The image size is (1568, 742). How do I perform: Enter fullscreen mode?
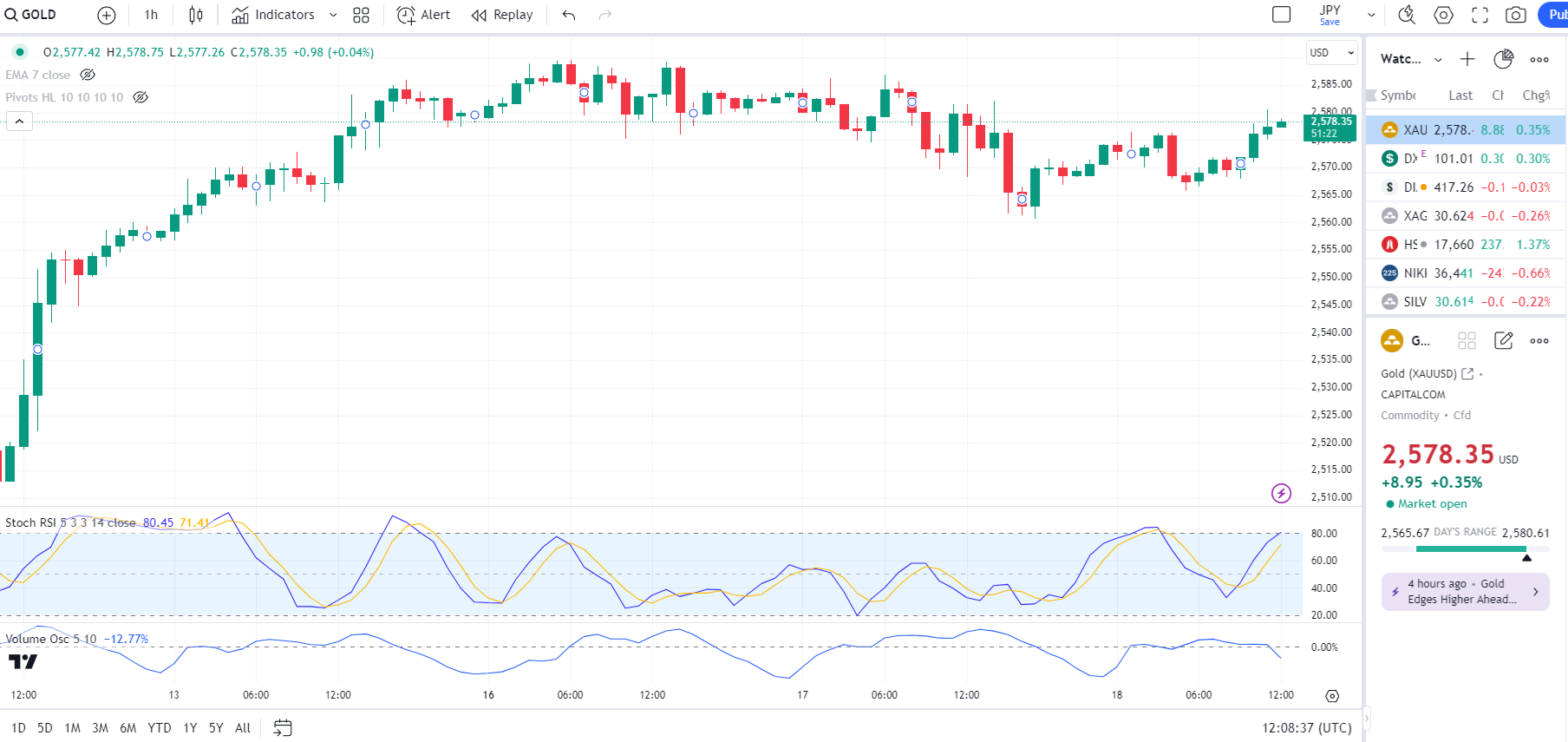pyautogui.click(x=1480, y=15)
